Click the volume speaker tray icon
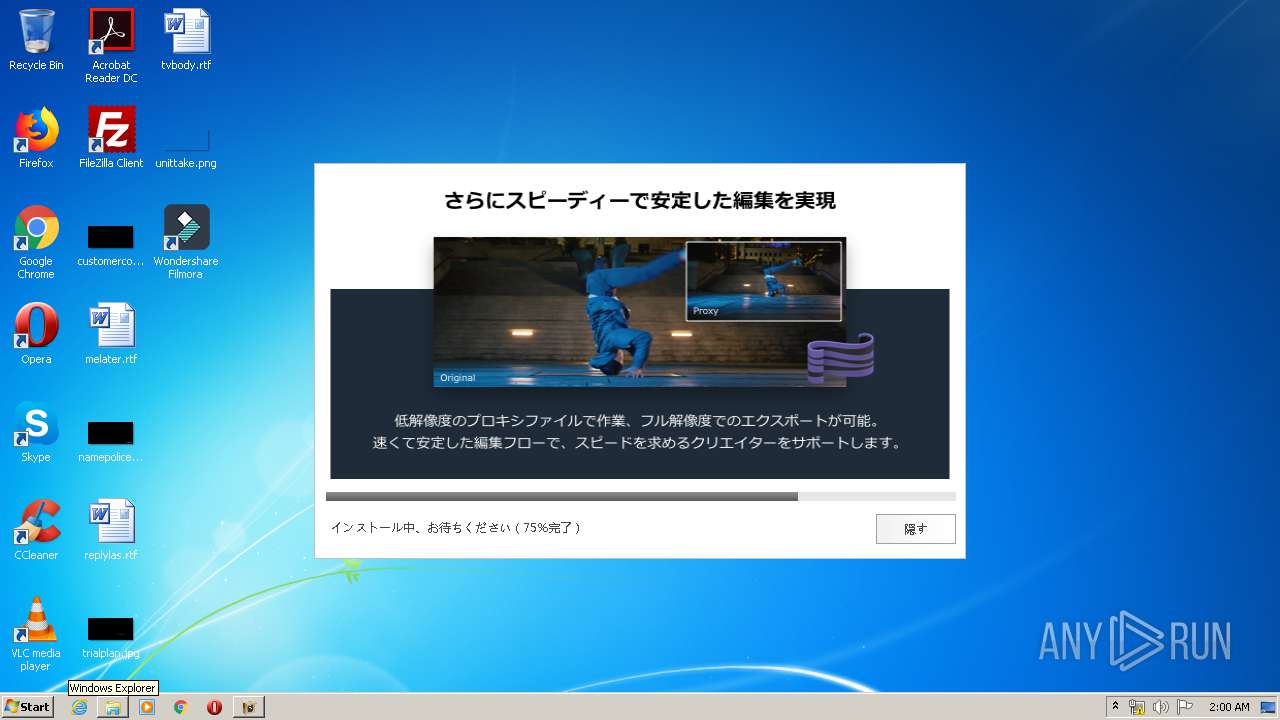 pyautogui.click(x=1161, y=707)
